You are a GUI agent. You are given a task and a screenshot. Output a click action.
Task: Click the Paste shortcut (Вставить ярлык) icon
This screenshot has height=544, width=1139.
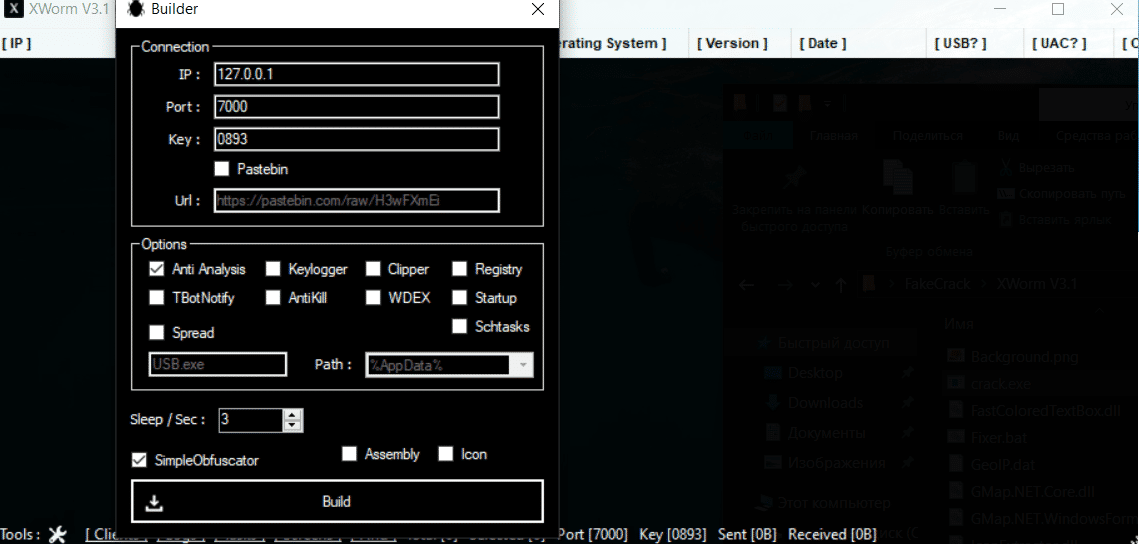[x=1005, y=219]
